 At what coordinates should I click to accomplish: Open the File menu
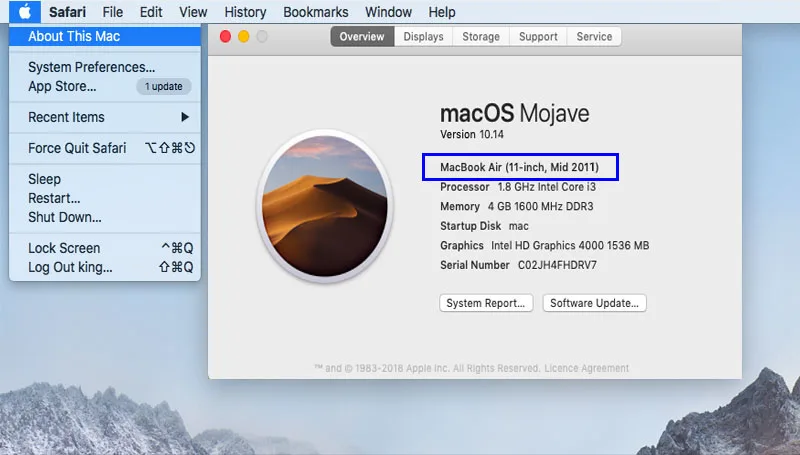point(112,12)
